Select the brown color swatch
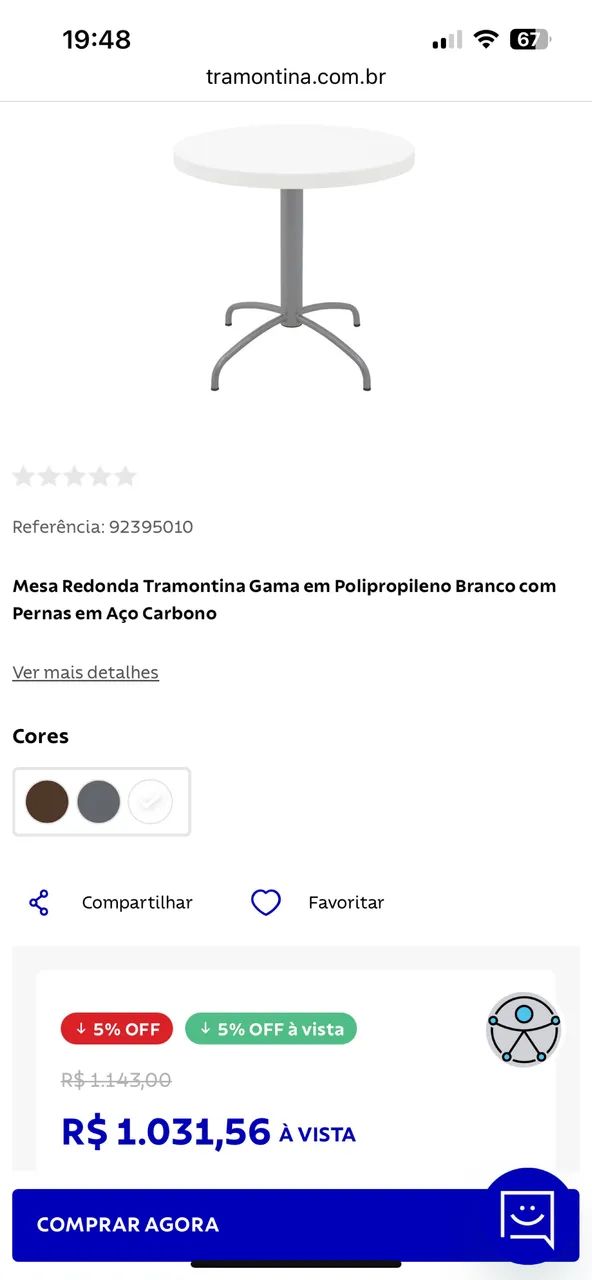Screen dimensions: 592x1280 [47, 801]
